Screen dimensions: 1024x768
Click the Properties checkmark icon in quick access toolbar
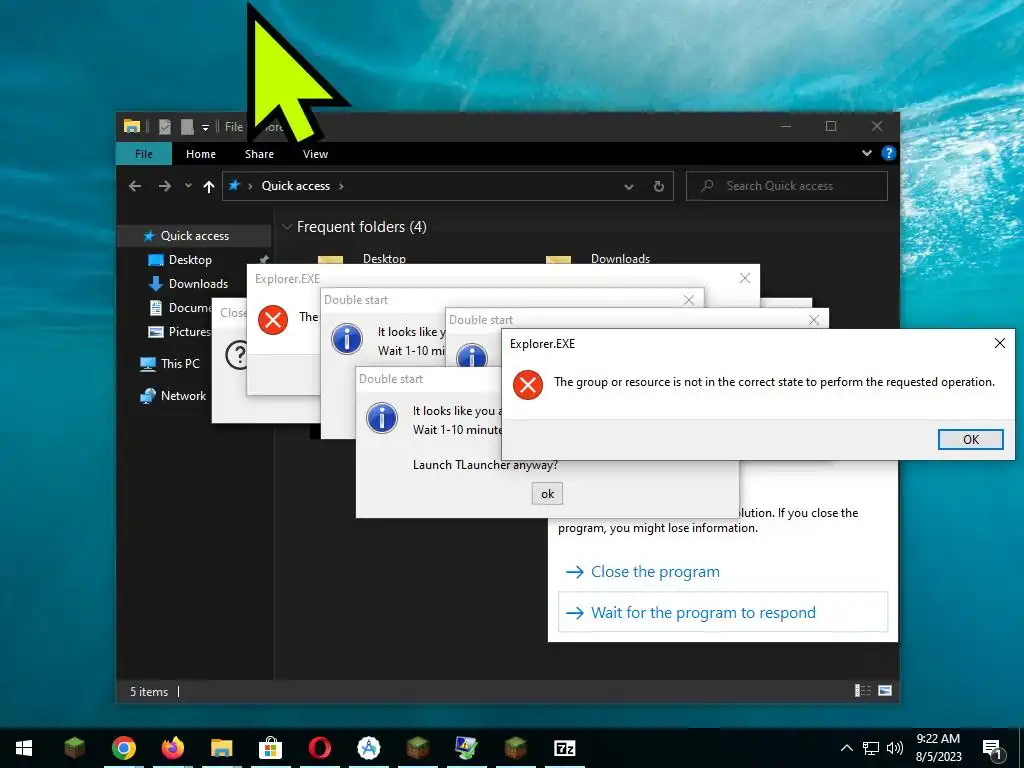pyautogui.click(x=165, y=127)
